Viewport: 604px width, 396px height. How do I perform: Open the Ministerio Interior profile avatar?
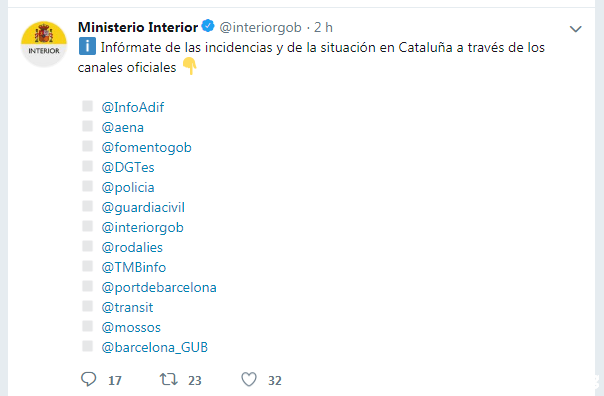coord(44,44)
